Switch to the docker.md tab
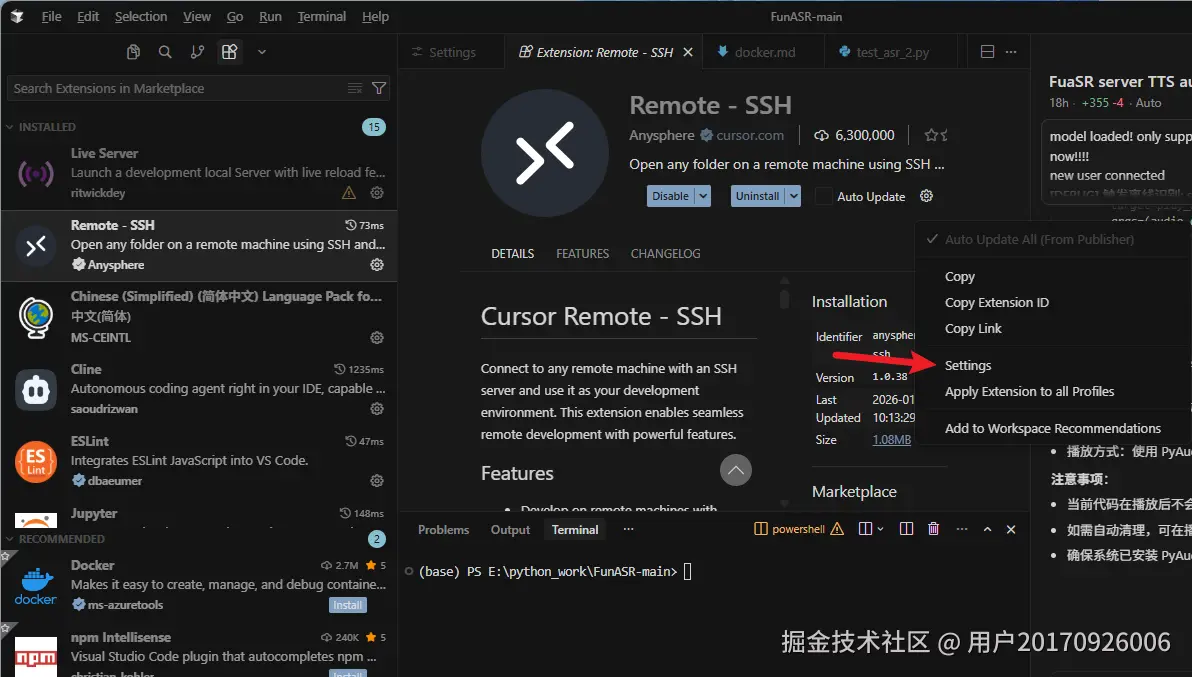The height and width of the screenshot is (677, 1192). click(764, 52)
